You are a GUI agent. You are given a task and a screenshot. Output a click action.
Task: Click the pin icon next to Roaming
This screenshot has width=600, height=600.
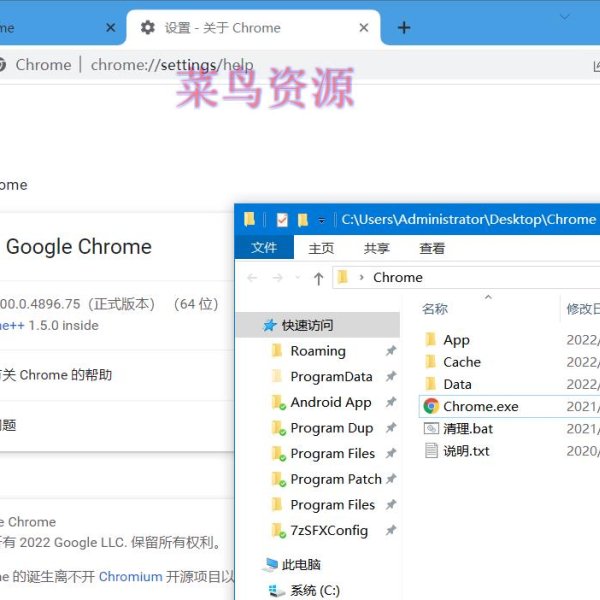pyautogui.click(x=391, y=351)
